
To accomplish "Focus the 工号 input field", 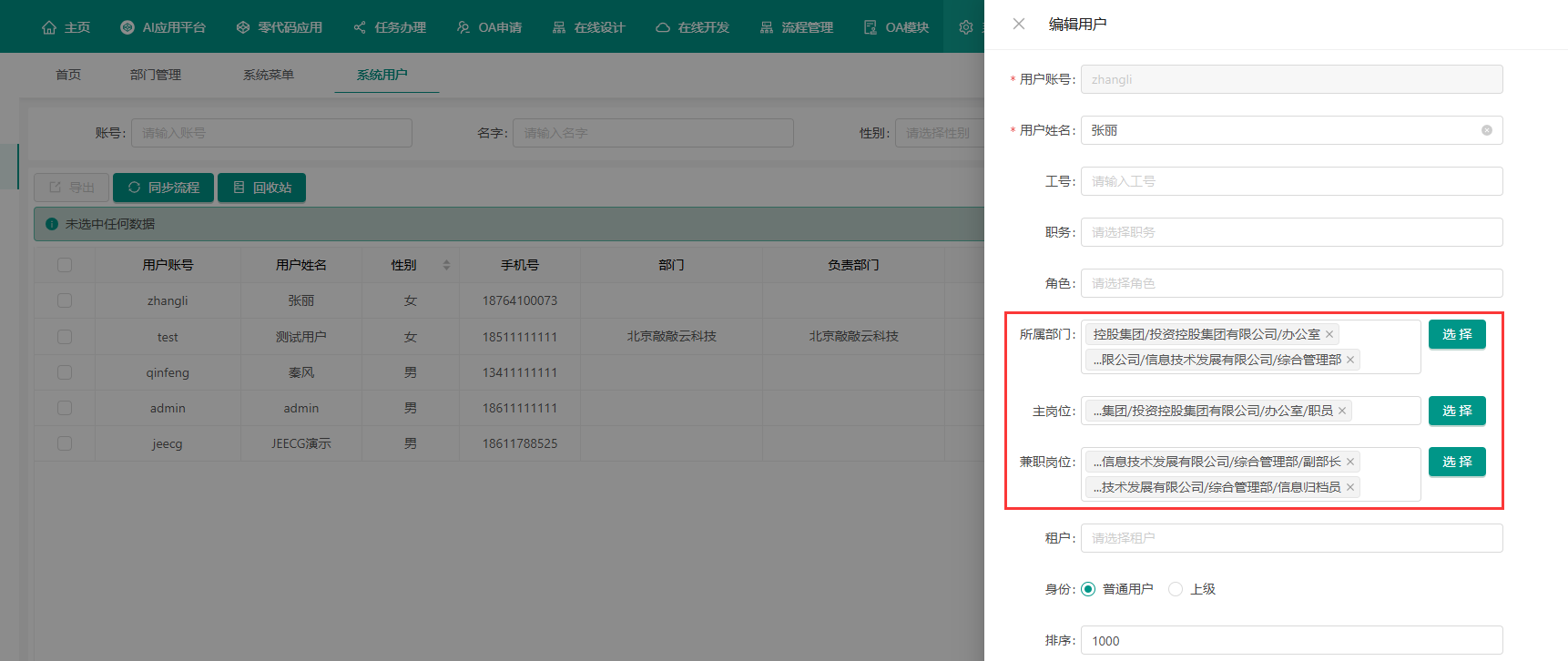I will [x=1291, y=181].
